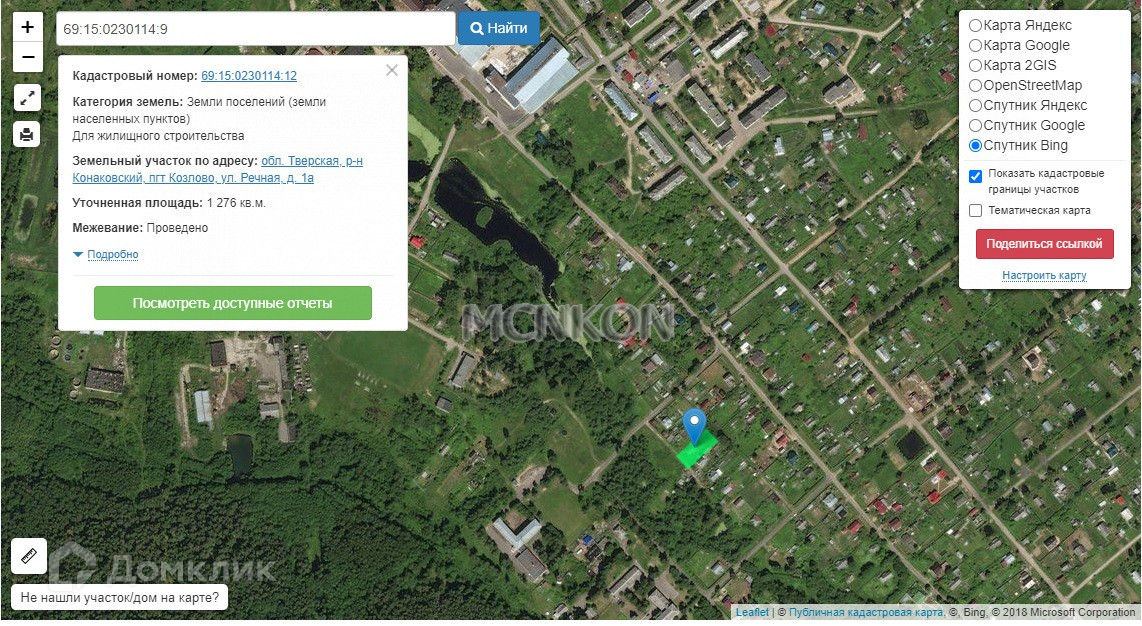Focus the cadastral number search field

point(256,29)
